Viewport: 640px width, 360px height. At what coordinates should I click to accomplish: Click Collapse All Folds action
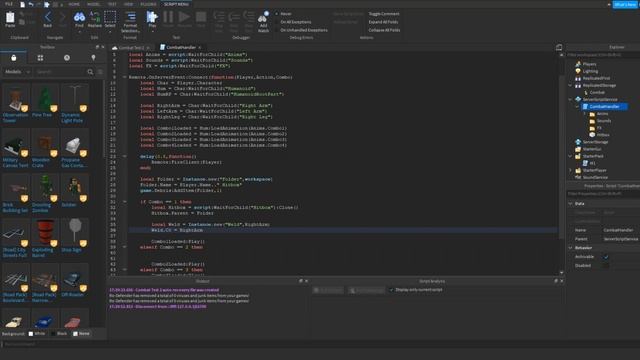tap(384, 30)
